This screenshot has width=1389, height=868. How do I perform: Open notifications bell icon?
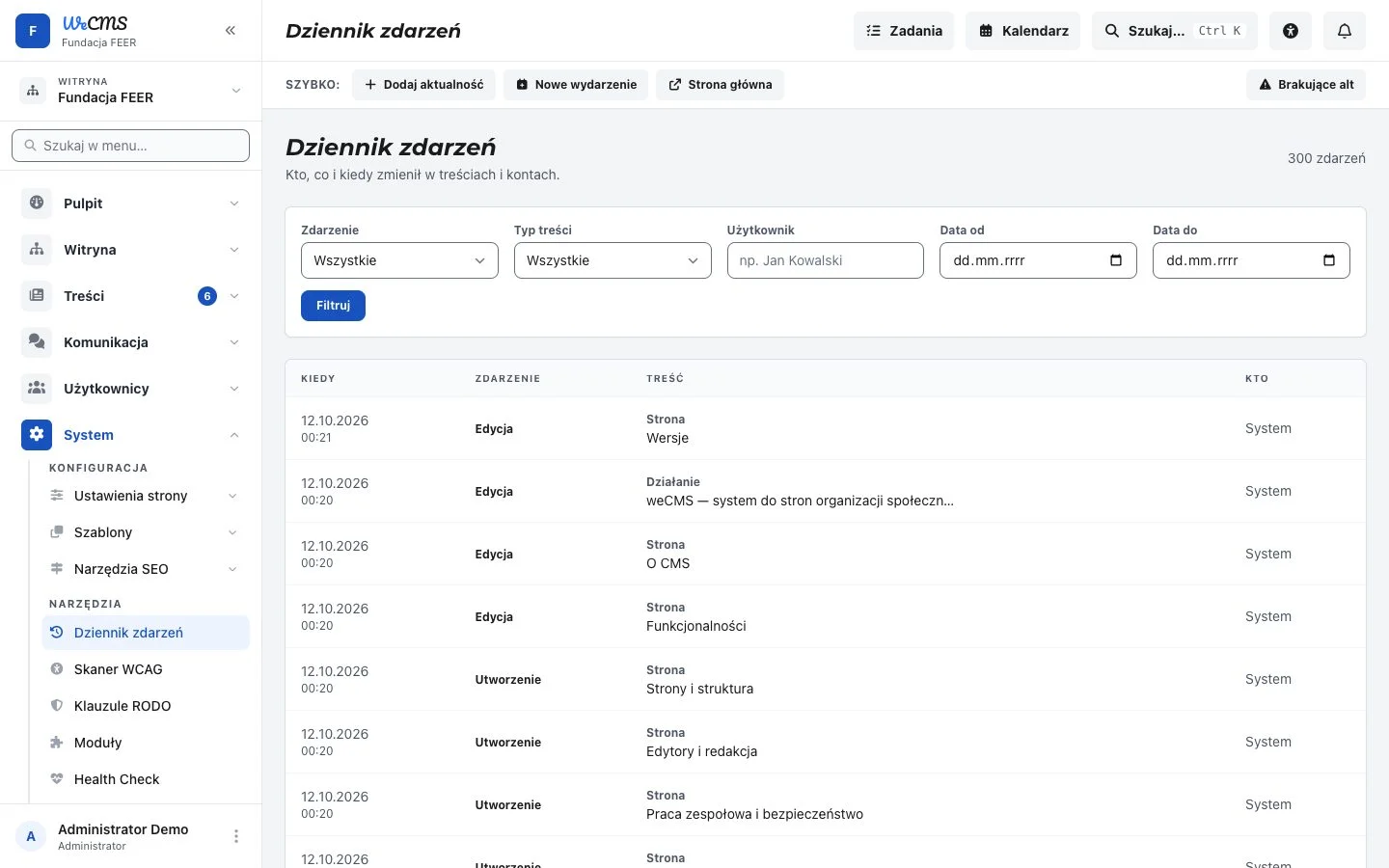pyautogui.click(x=1345, y=31)
